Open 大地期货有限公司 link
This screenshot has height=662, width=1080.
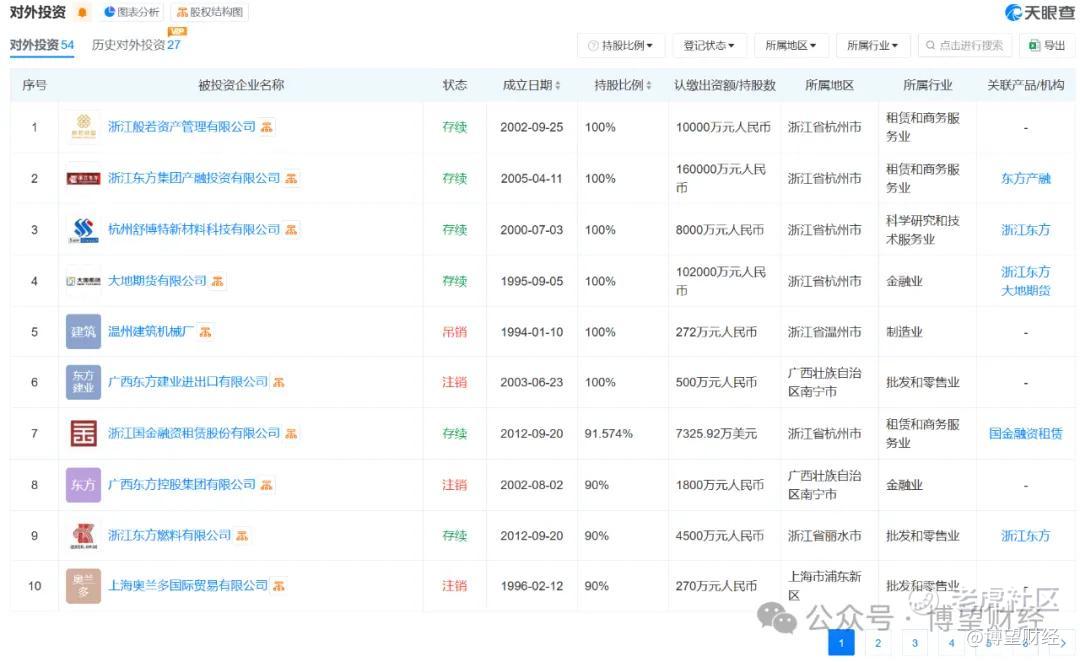point(157,281)
